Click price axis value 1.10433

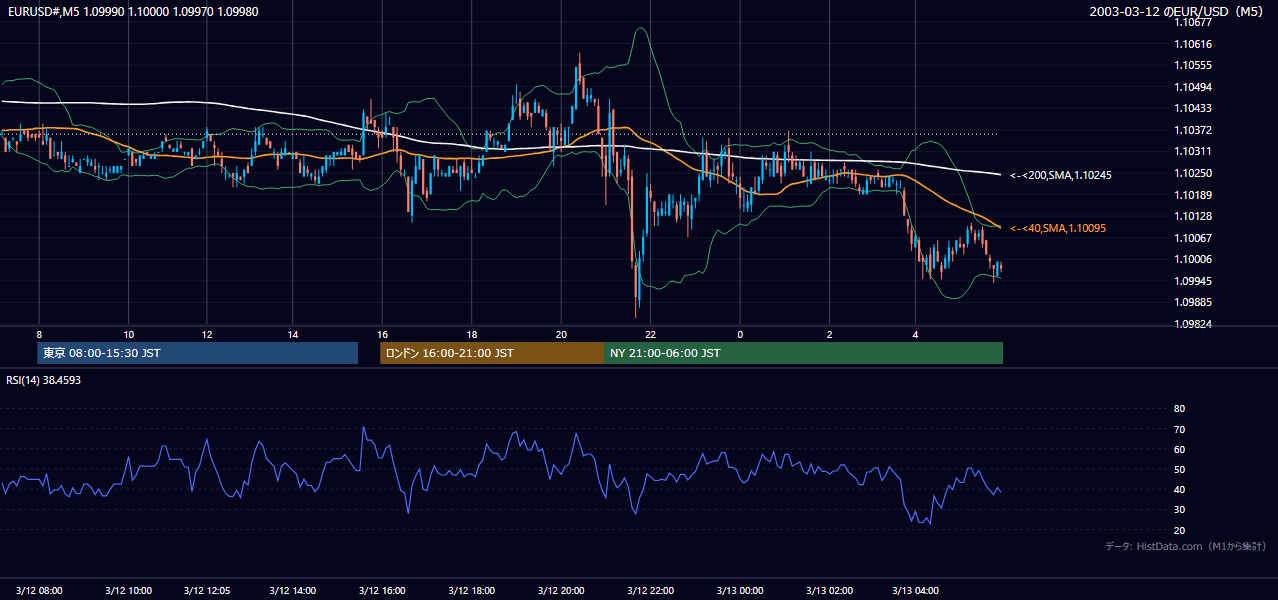tap(1194, 108)
